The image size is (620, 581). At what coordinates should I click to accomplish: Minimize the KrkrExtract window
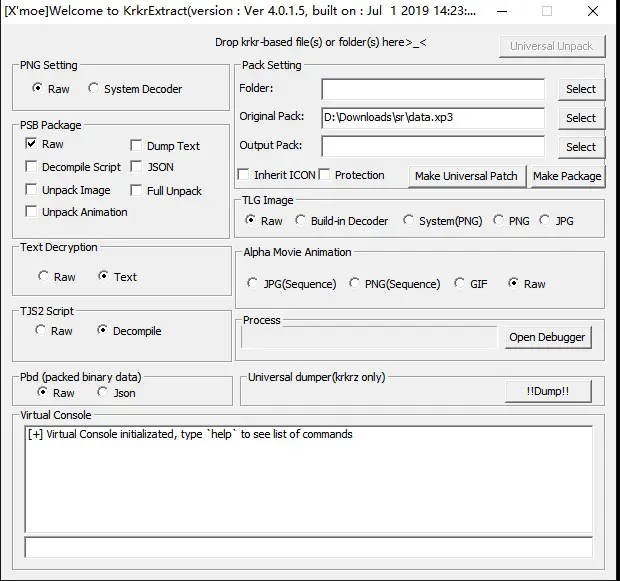pyautogui.click(x=502, y=11)
